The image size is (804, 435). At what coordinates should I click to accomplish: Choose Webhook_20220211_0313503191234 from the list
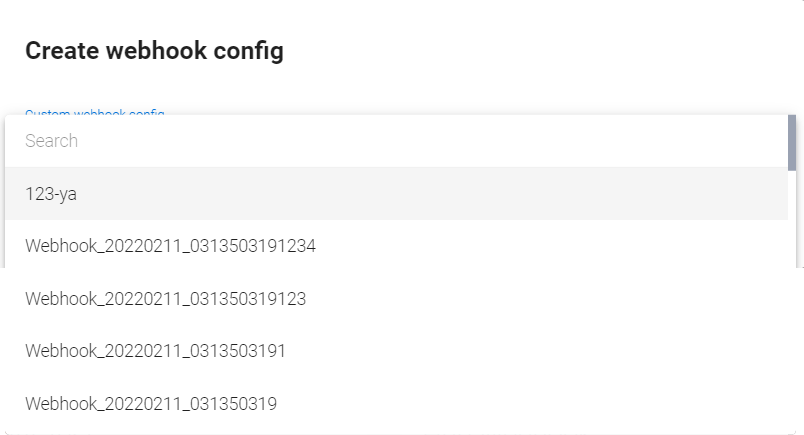(395, 245)
